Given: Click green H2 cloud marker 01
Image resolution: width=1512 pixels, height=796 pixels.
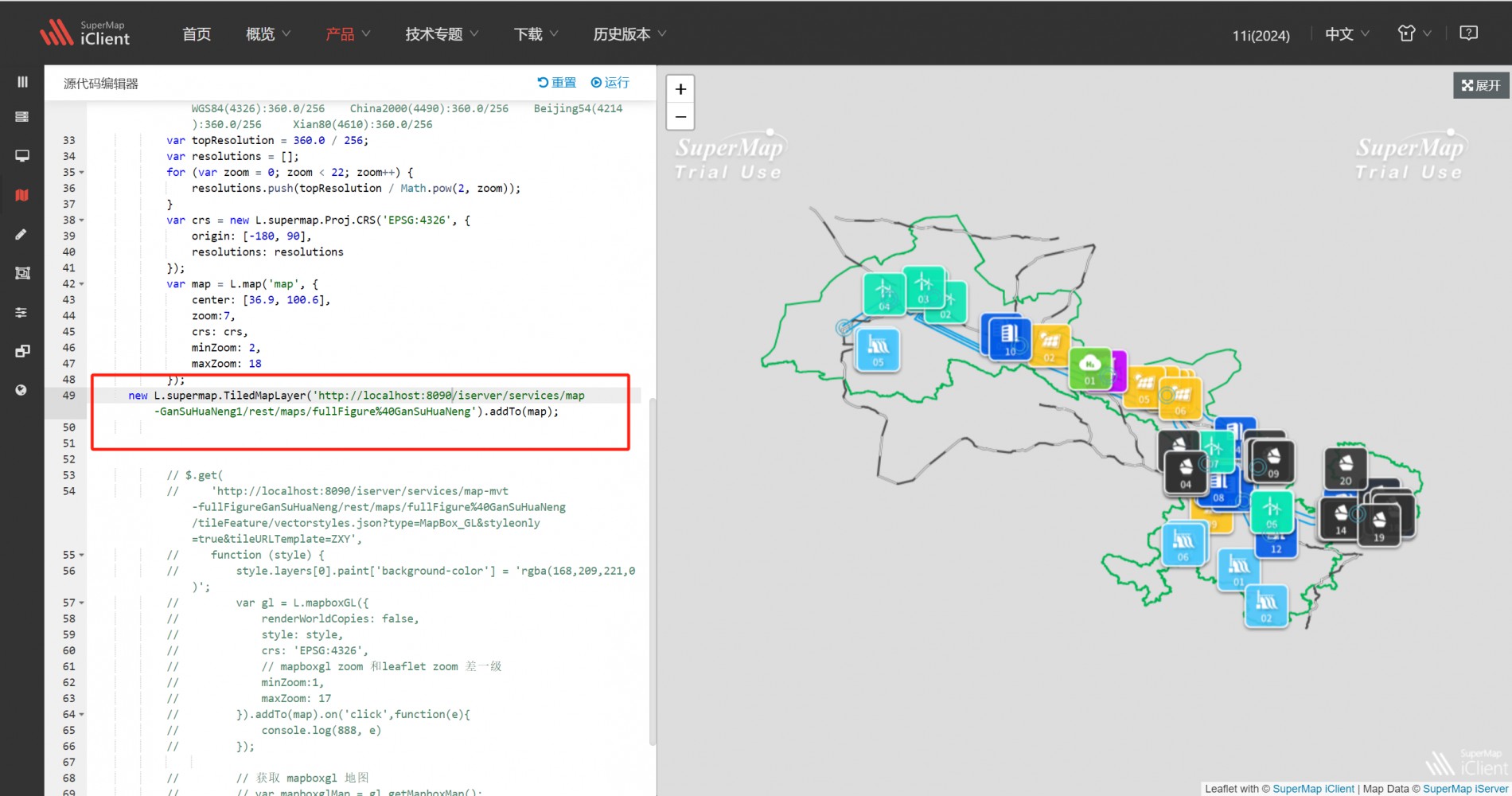Looking at the screenshot, I should click(1089, 369).
